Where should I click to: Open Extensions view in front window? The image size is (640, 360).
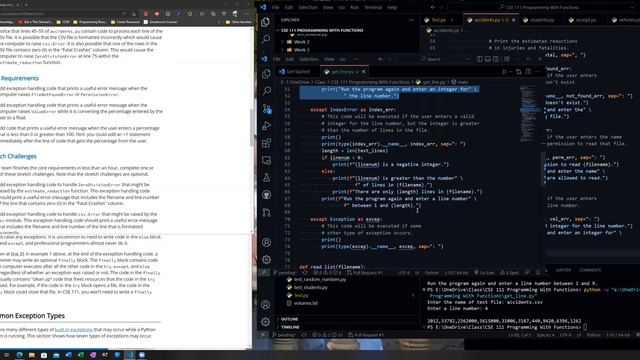[x=267, y=143]
